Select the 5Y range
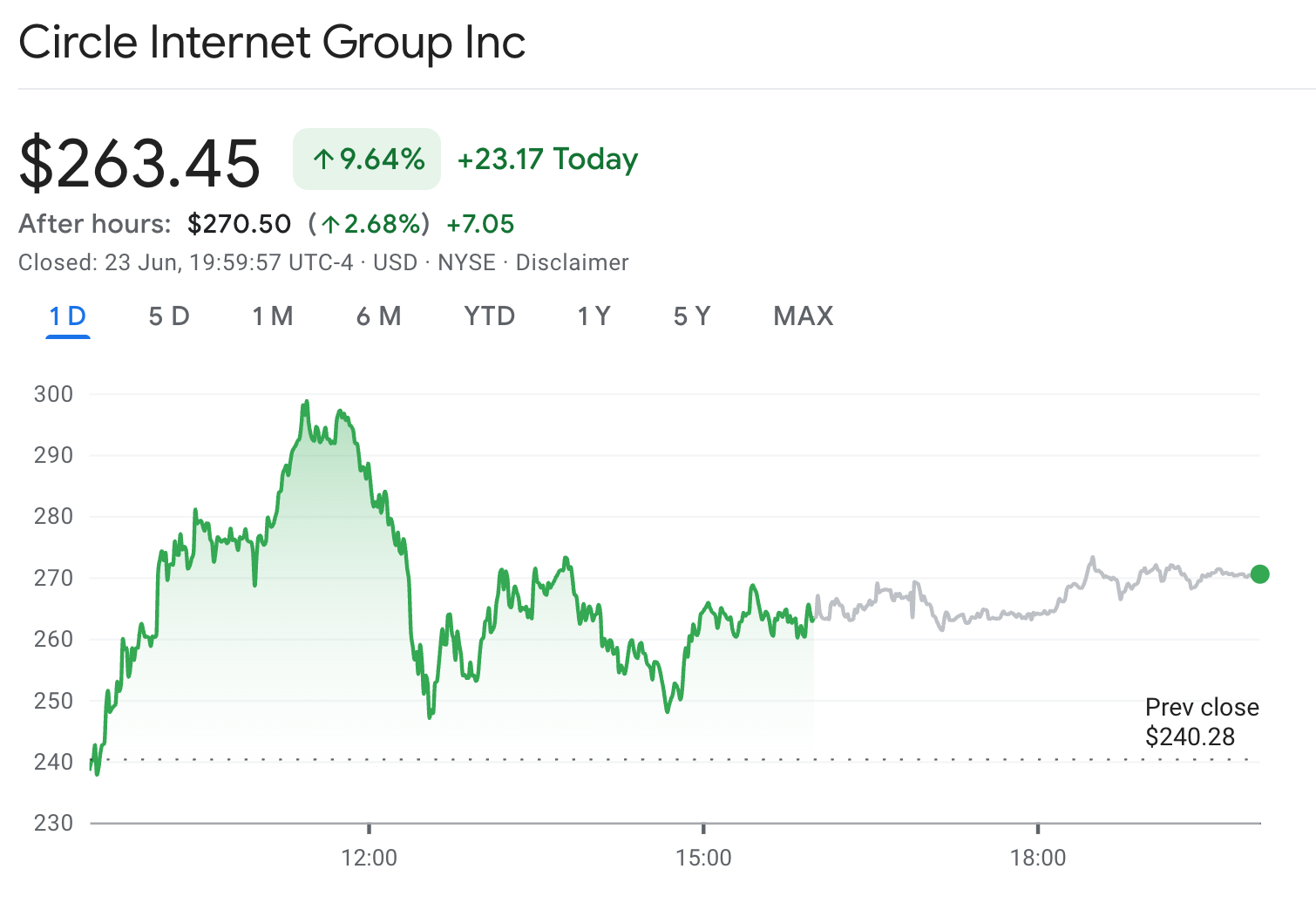 tap(691, 316)
